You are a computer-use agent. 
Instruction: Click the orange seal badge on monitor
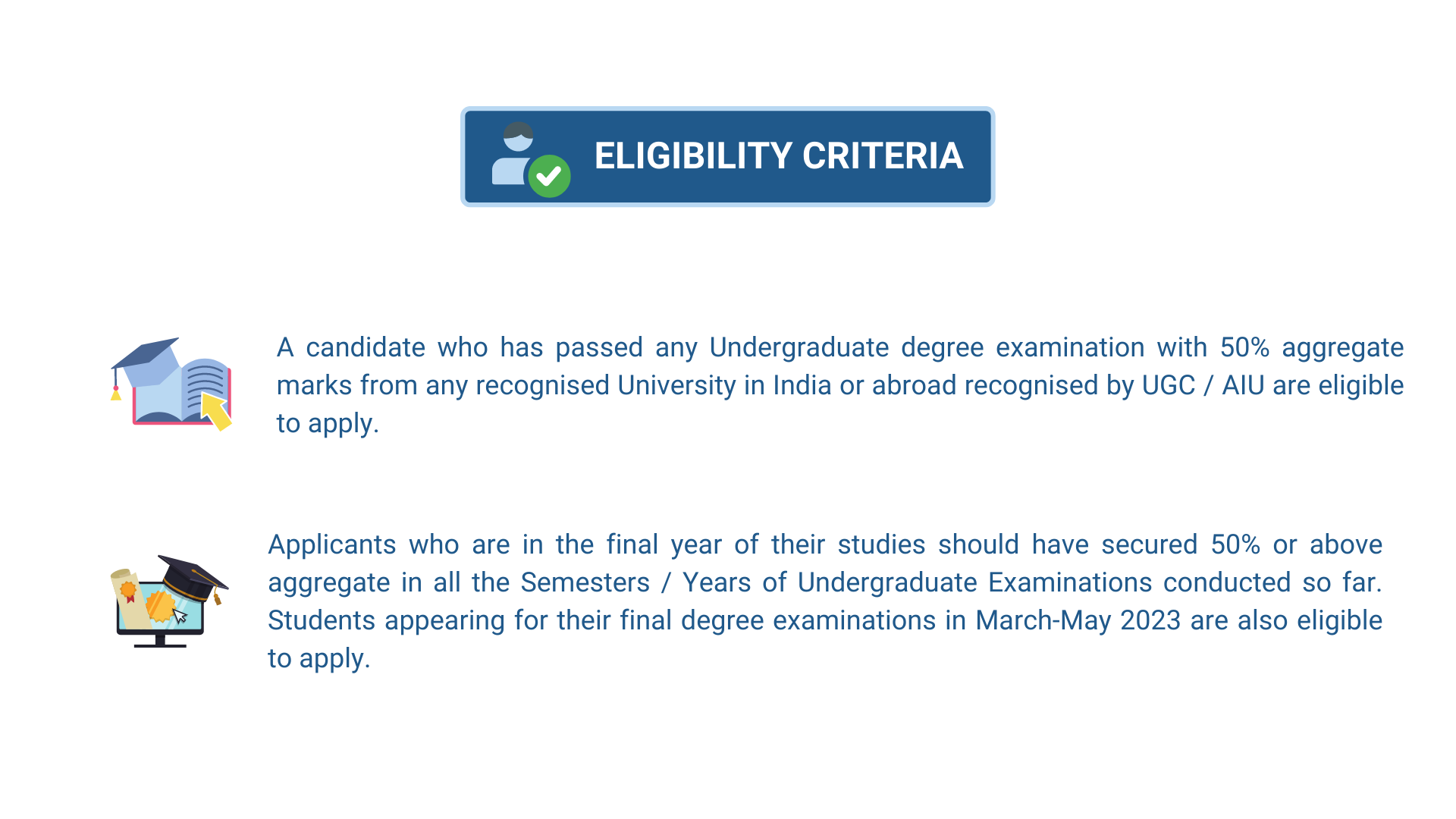(x=160, y=606)
